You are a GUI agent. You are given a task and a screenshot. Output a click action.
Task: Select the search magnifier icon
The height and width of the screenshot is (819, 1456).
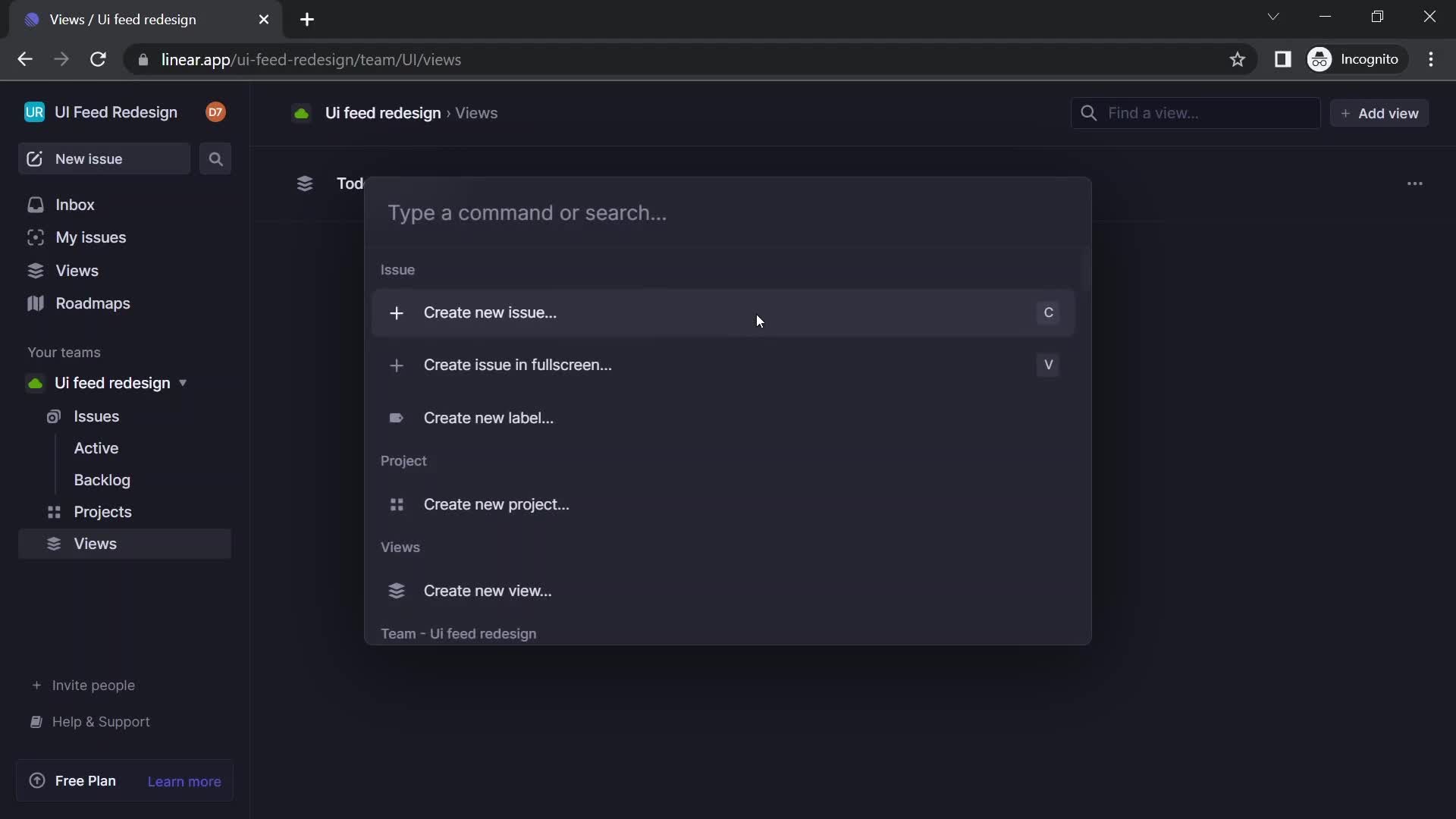pos(216,158)
